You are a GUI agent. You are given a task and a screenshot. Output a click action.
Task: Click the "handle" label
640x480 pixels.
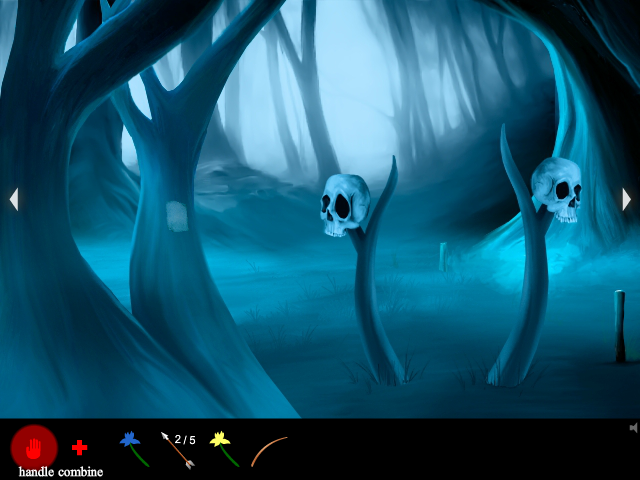click(36, 472)
